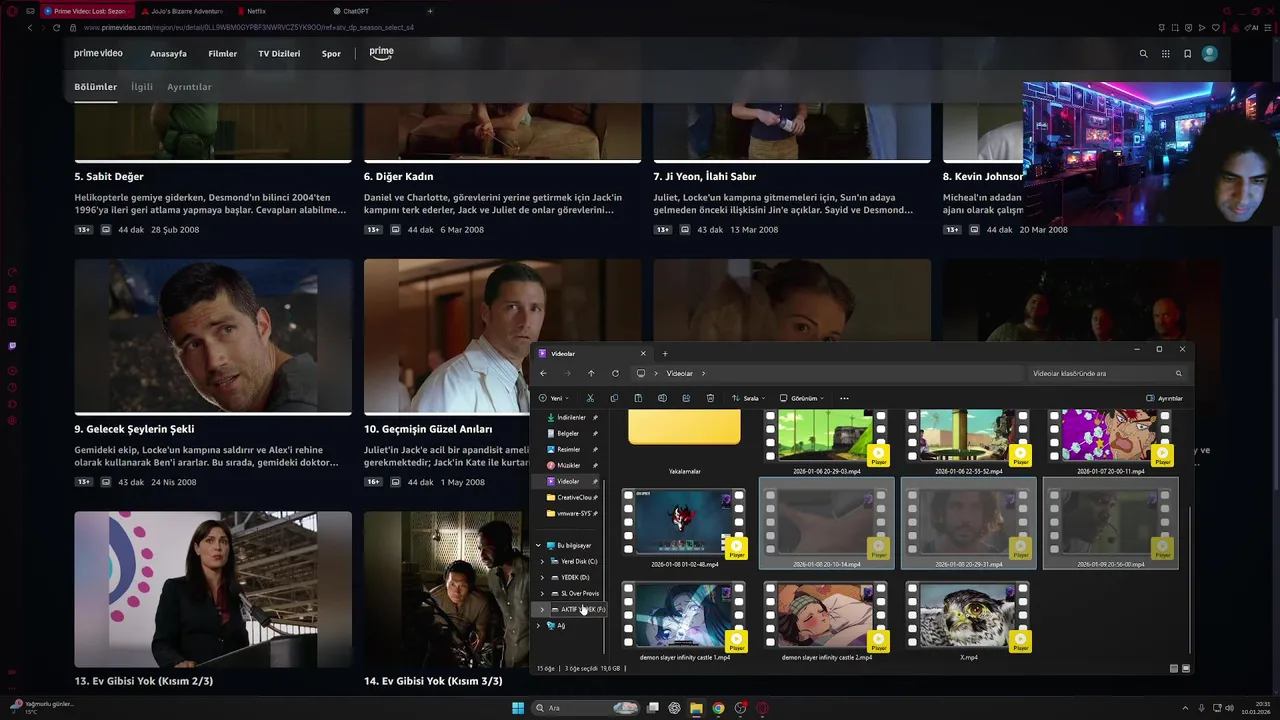The image size is (1280, 720).
Task: Collapse the Bu bilgisayar tree node
Action: point(538,545)
